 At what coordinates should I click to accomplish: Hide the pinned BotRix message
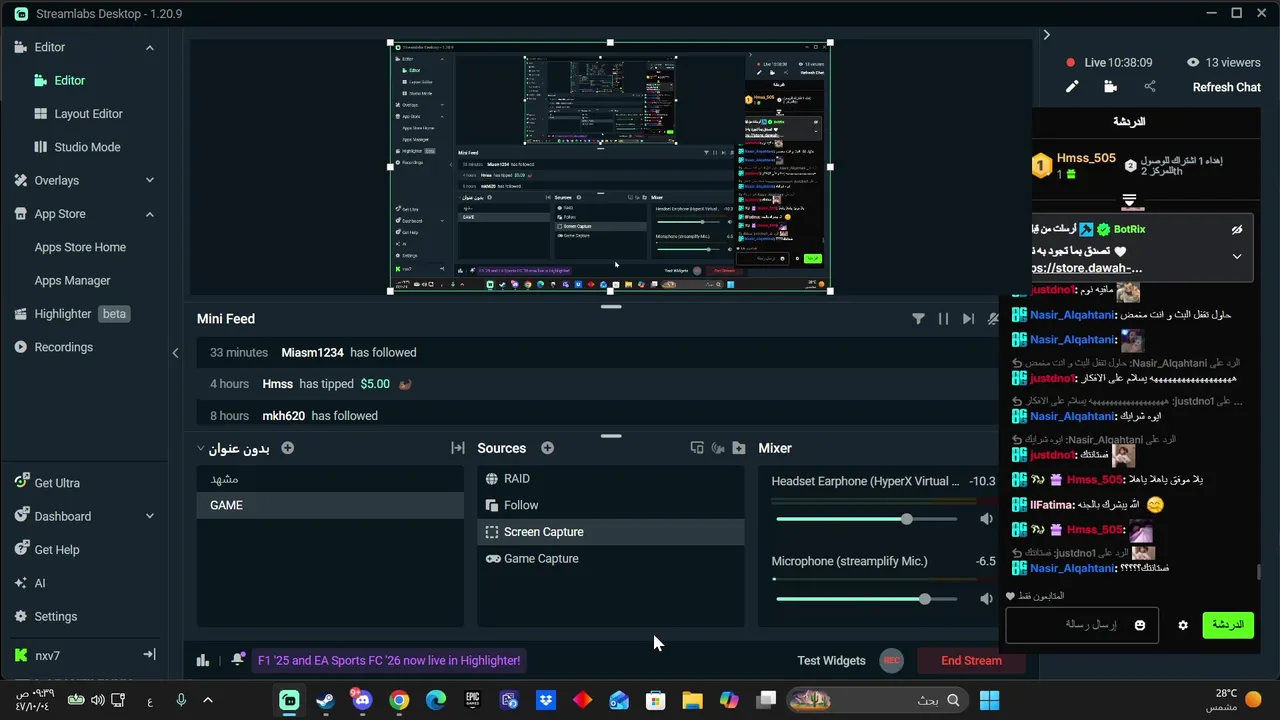[x=1237, y=229]
